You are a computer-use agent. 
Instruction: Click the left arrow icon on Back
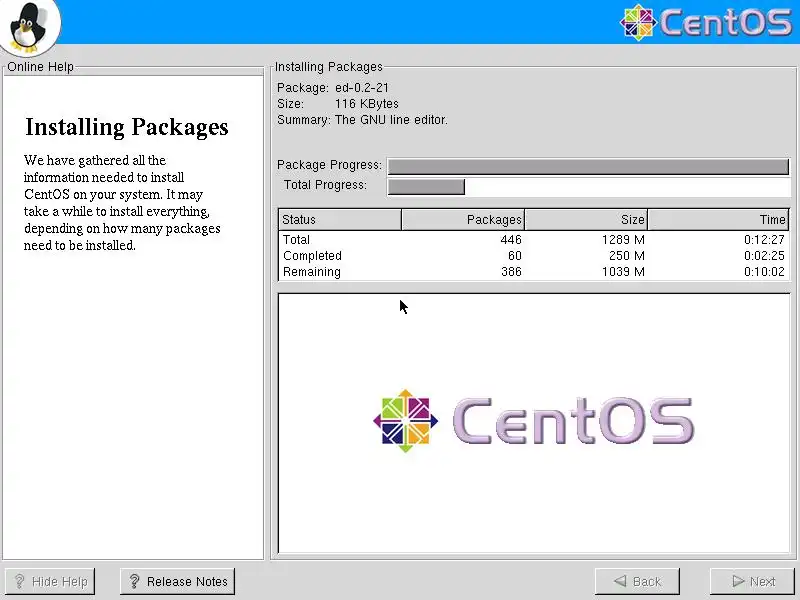click(620, 581)
